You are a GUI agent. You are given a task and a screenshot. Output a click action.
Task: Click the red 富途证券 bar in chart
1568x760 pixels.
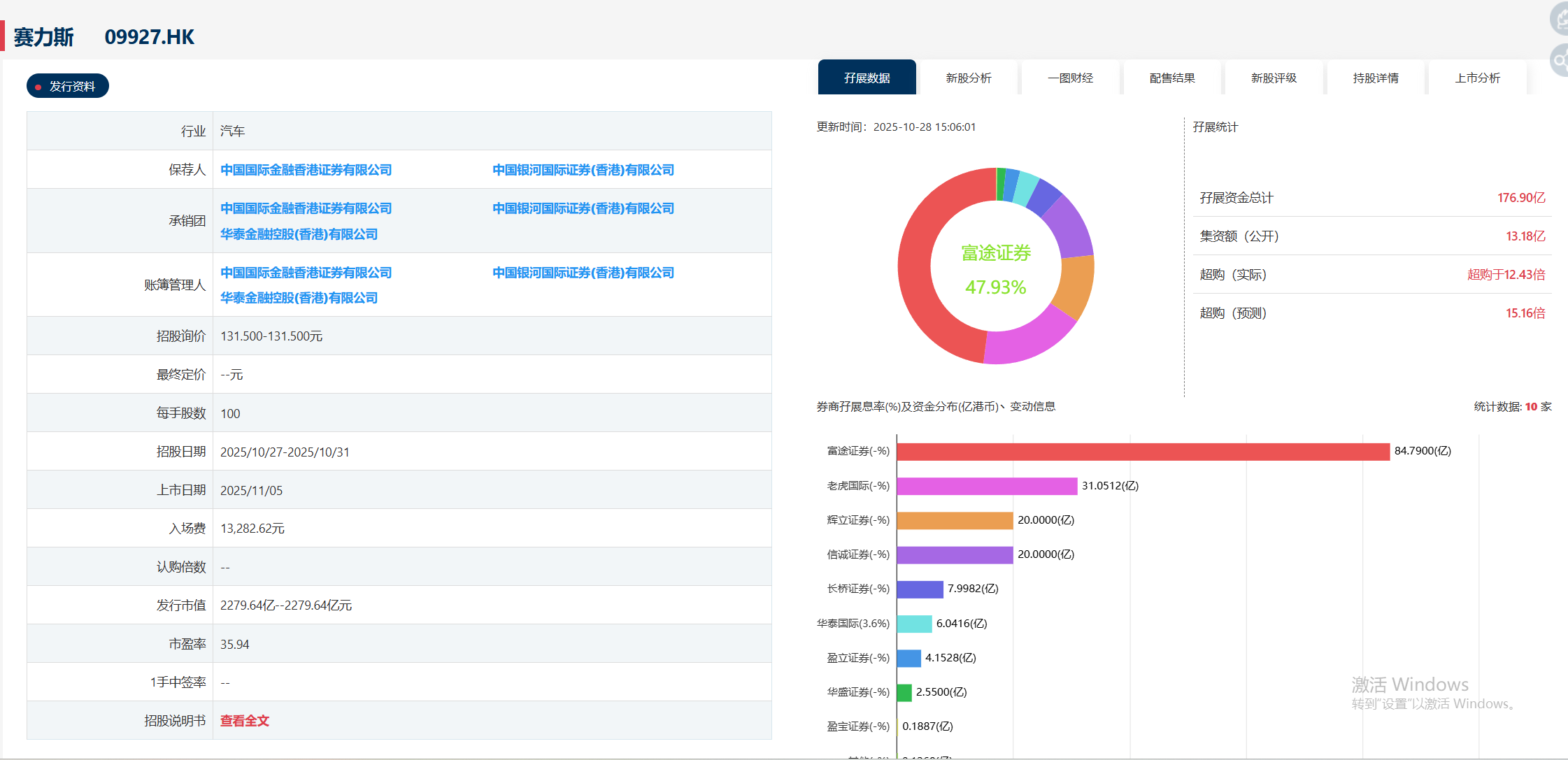(x=1142, y=452)
